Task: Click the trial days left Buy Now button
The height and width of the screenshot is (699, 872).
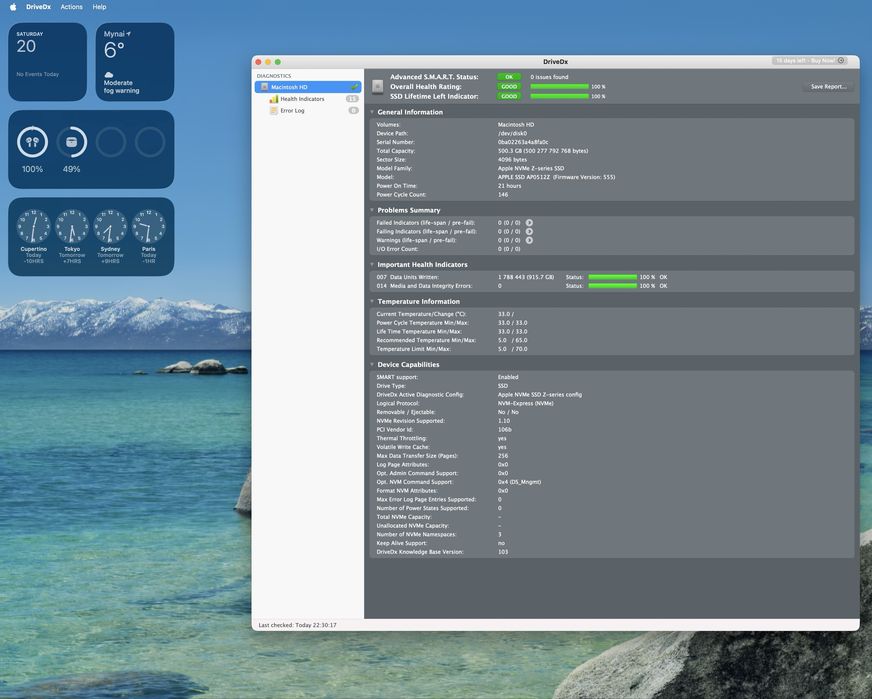Action: coord(810,61)
